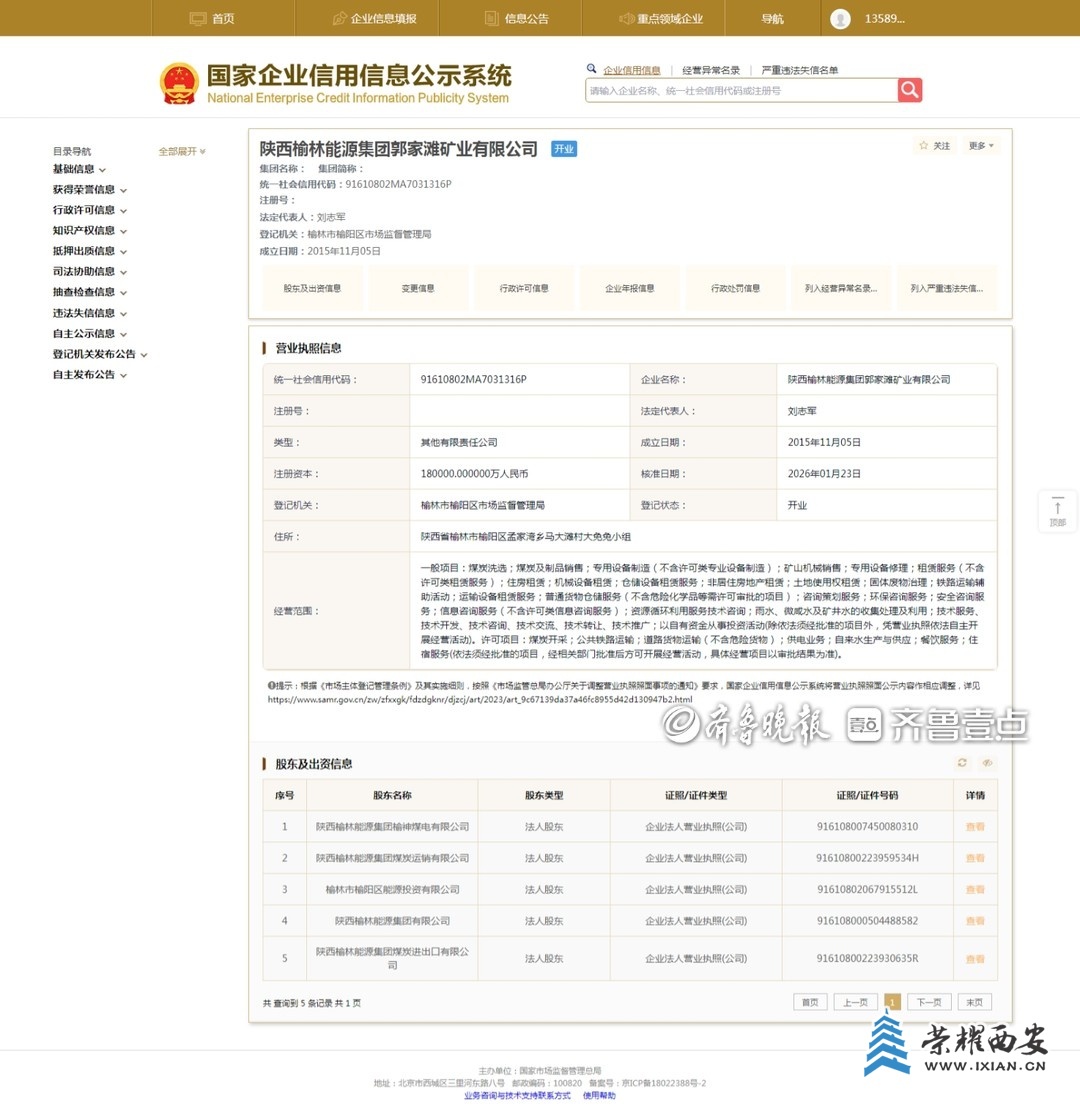Select the 经营异常名录 search tab

point(711,70)
